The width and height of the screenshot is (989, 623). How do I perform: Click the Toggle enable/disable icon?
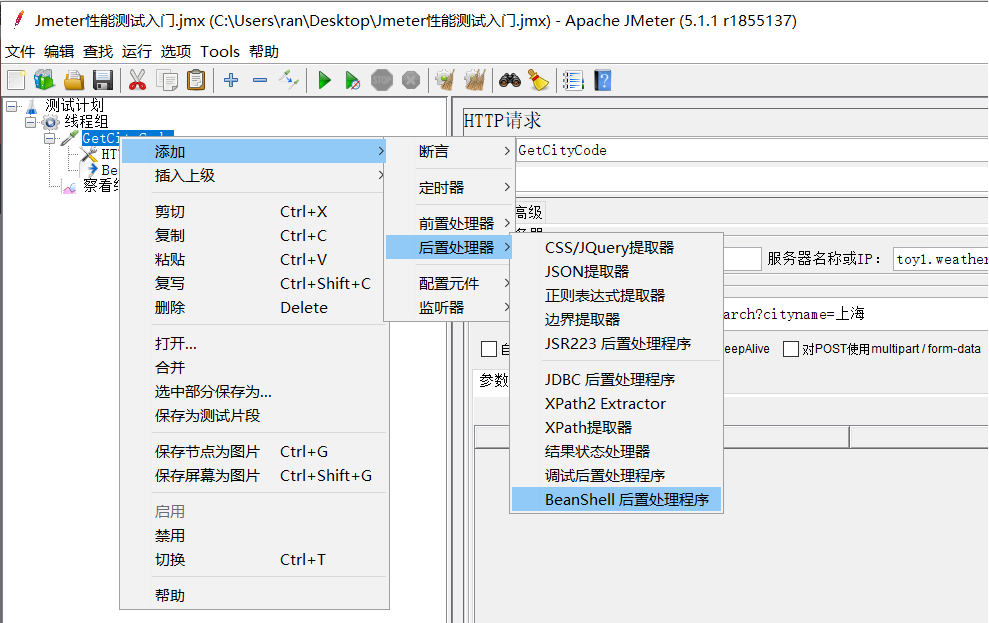(289, 81)
